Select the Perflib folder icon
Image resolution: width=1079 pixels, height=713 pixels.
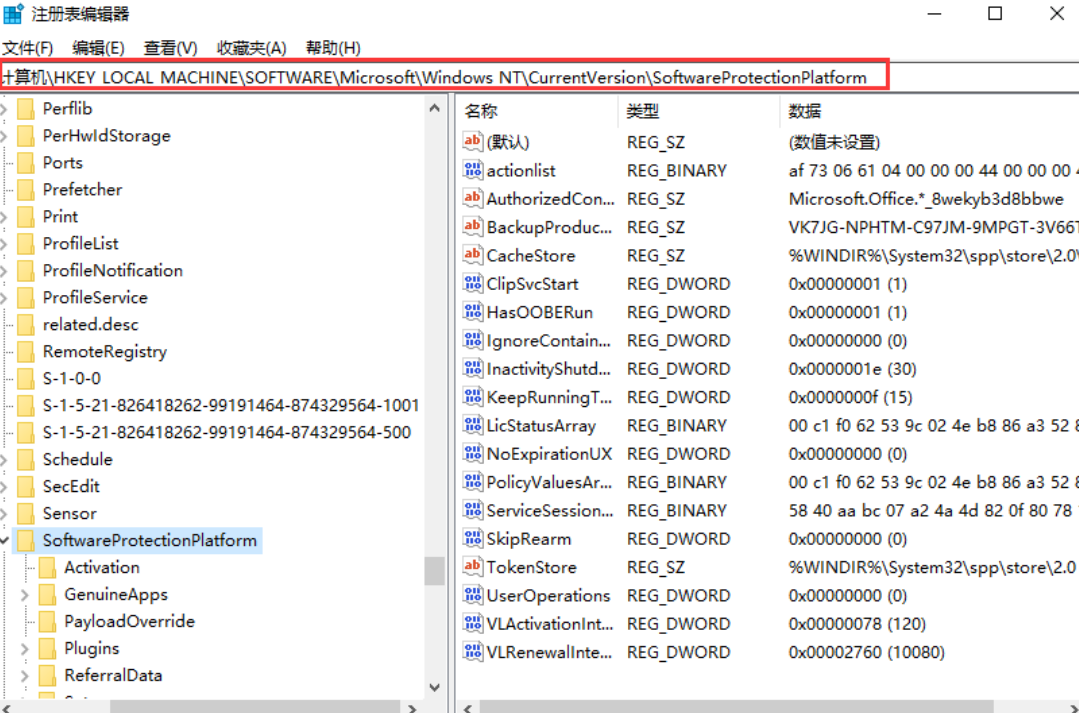tap(25, 109)
